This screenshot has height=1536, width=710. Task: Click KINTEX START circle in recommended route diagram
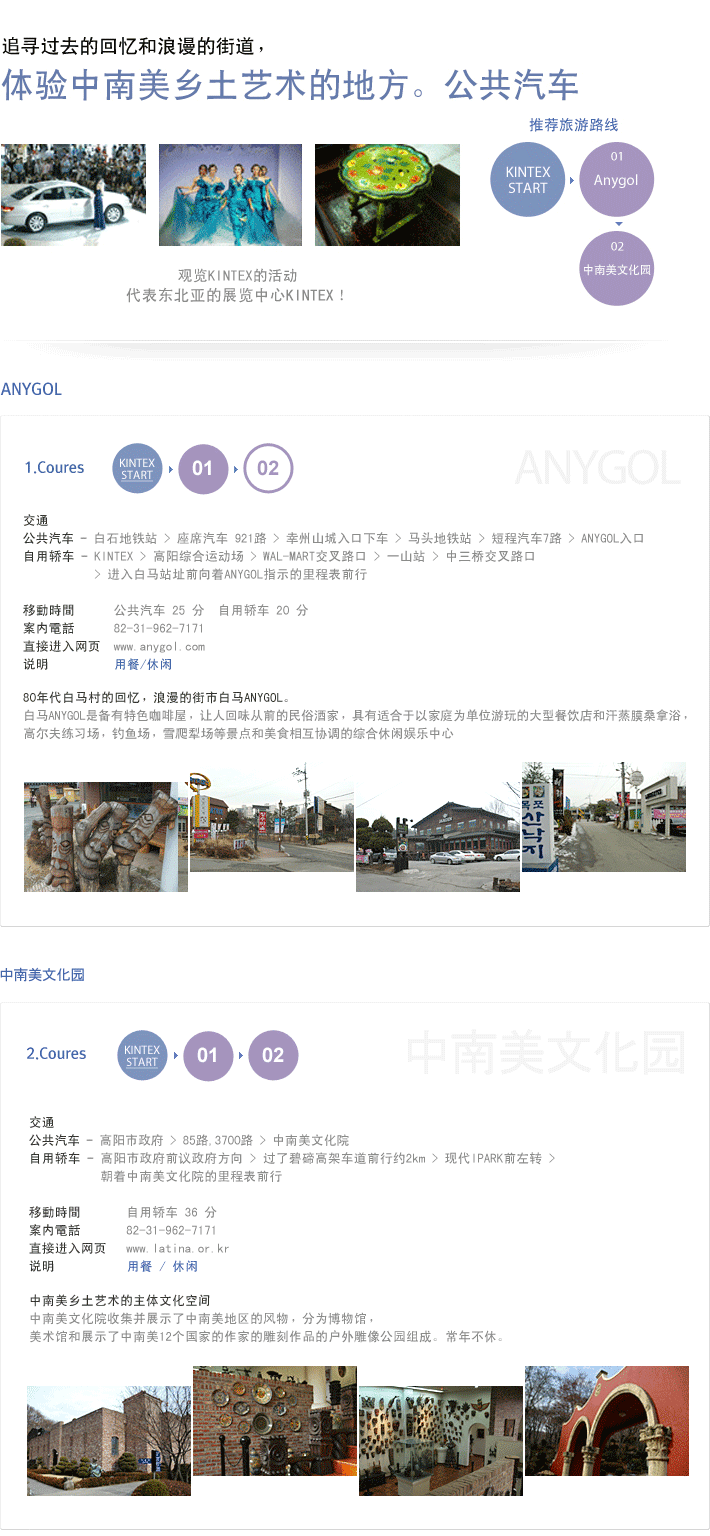pyautogui.click(x=527, y=180)
